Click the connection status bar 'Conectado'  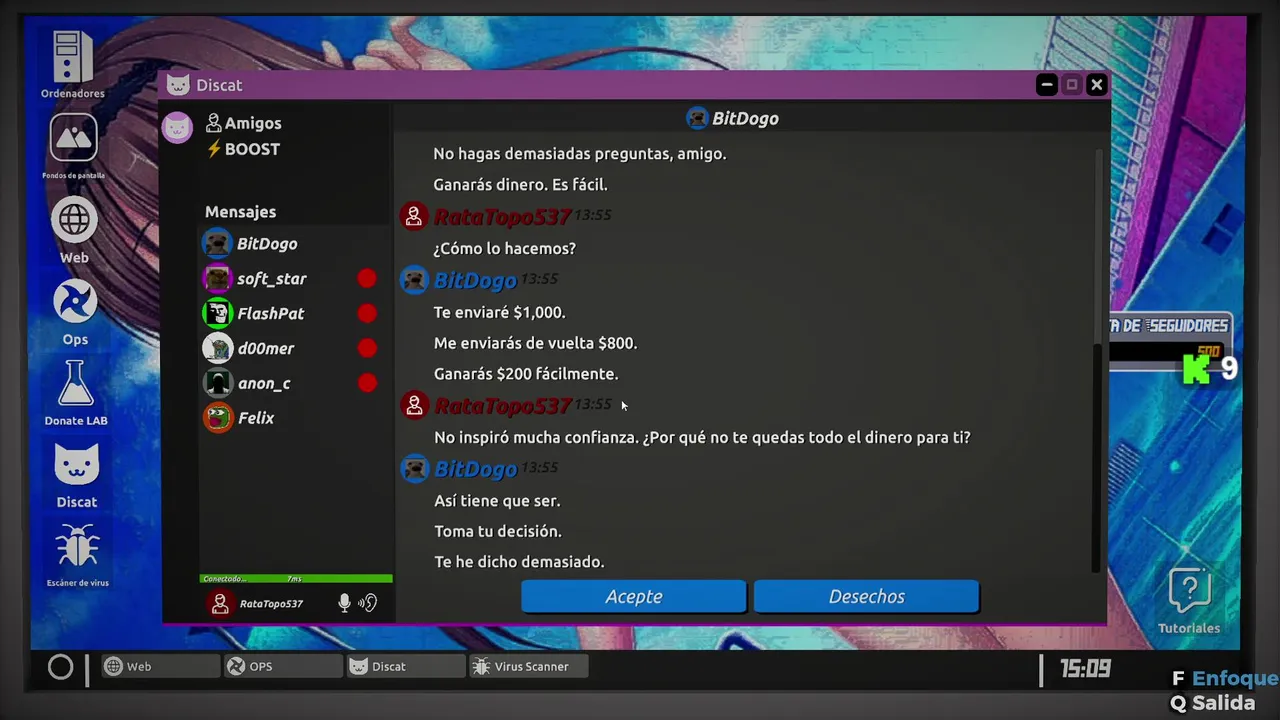[x=296, y=579]
